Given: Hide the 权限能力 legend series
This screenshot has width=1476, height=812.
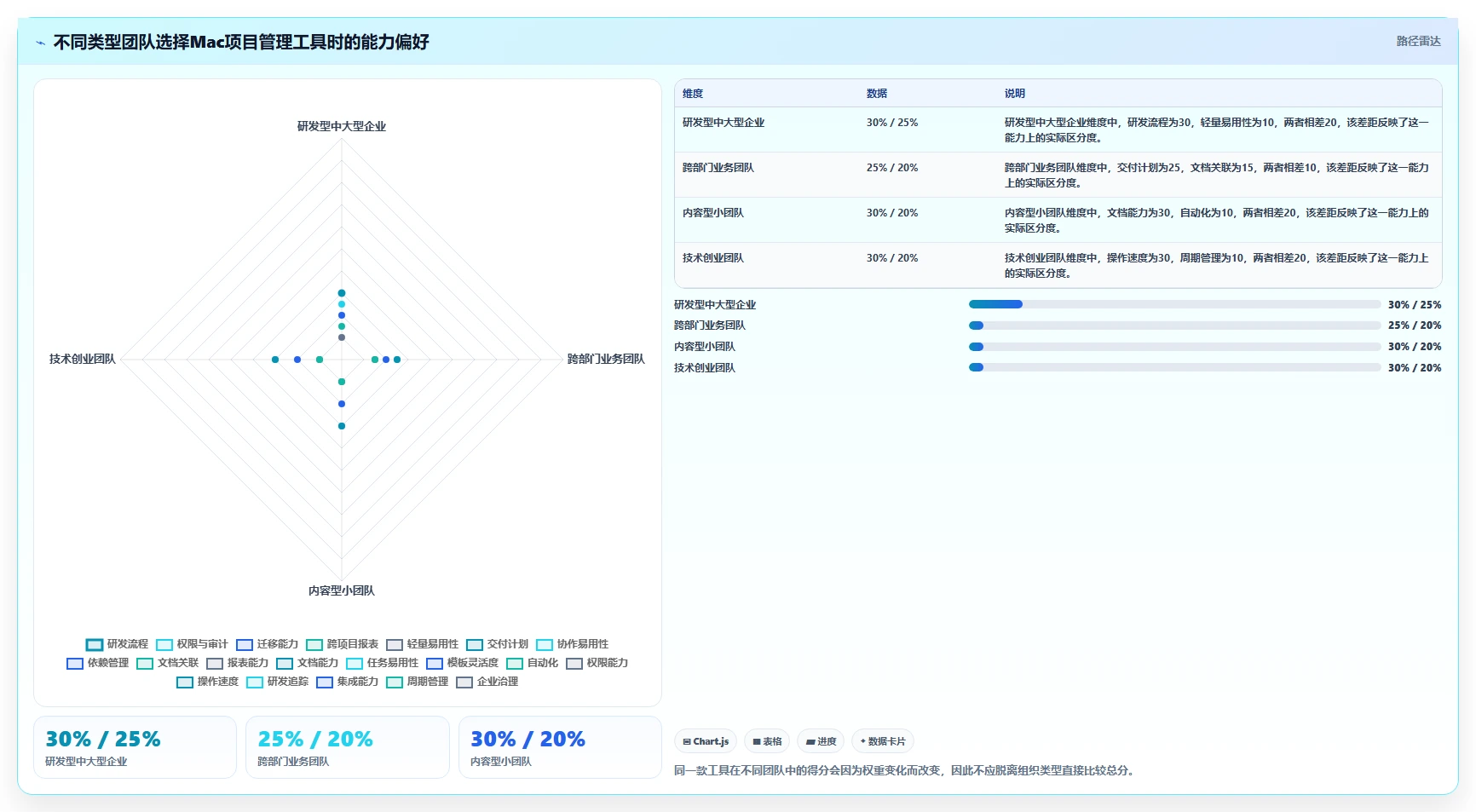Looking at the screenshot, I should (x=597, y=663).
